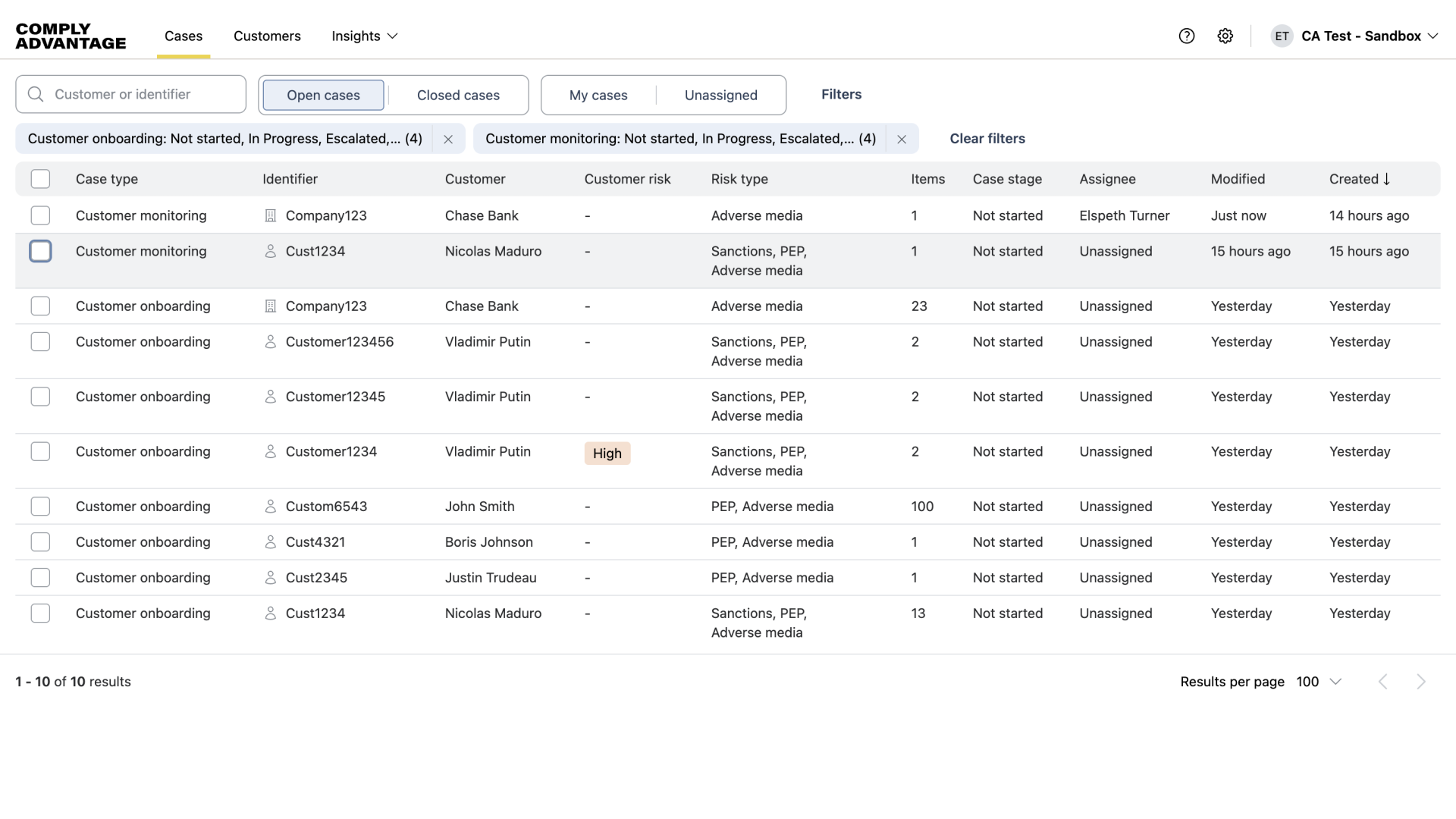This screenshot has height=819, width=1456.
Task: Click the sort arrow on Created column
Action: tap(1387, 179)
